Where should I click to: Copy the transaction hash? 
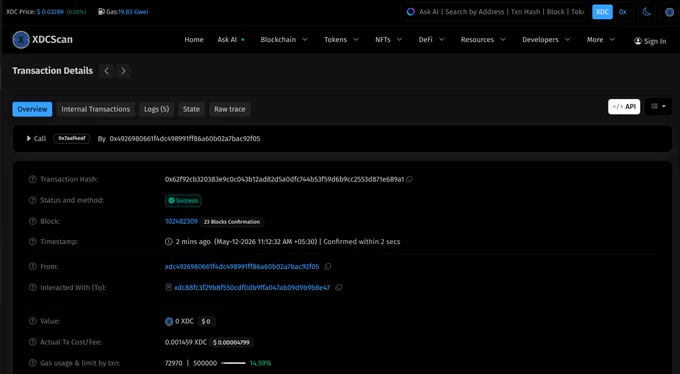click(x=409, y=179)
